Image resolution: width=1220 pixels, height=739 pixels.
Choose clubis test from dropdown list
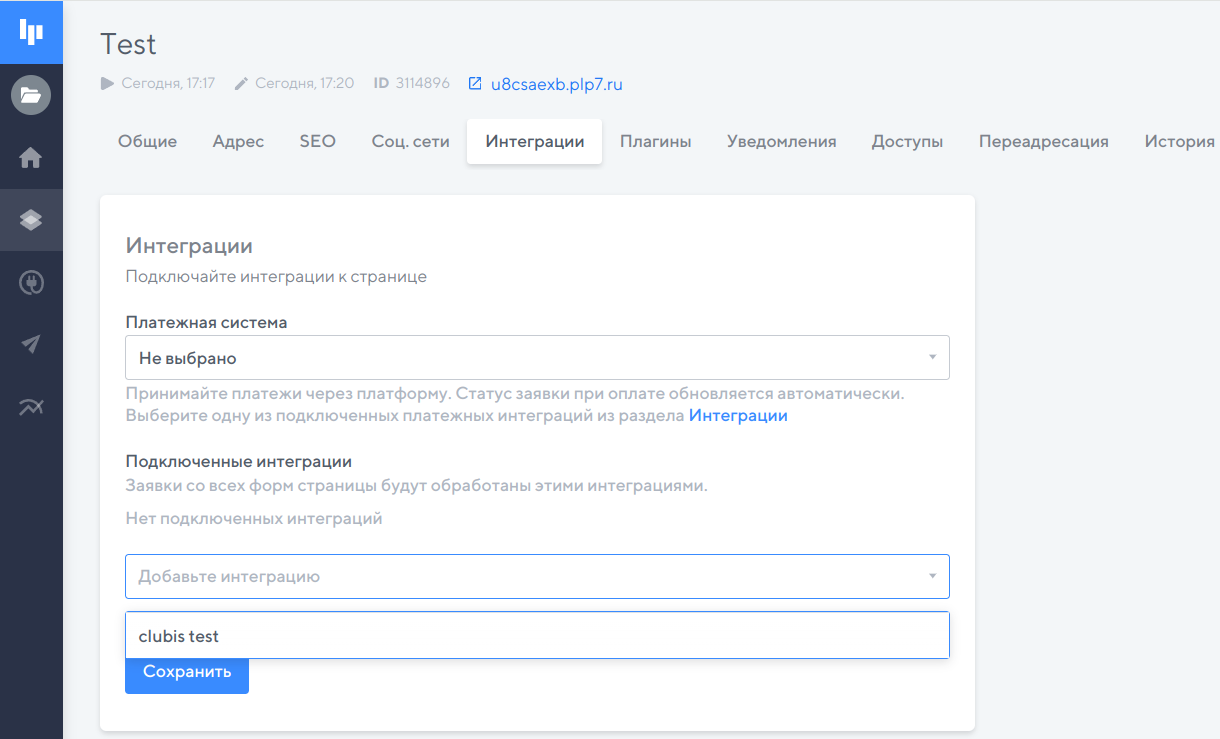click(x=537, y=636)
